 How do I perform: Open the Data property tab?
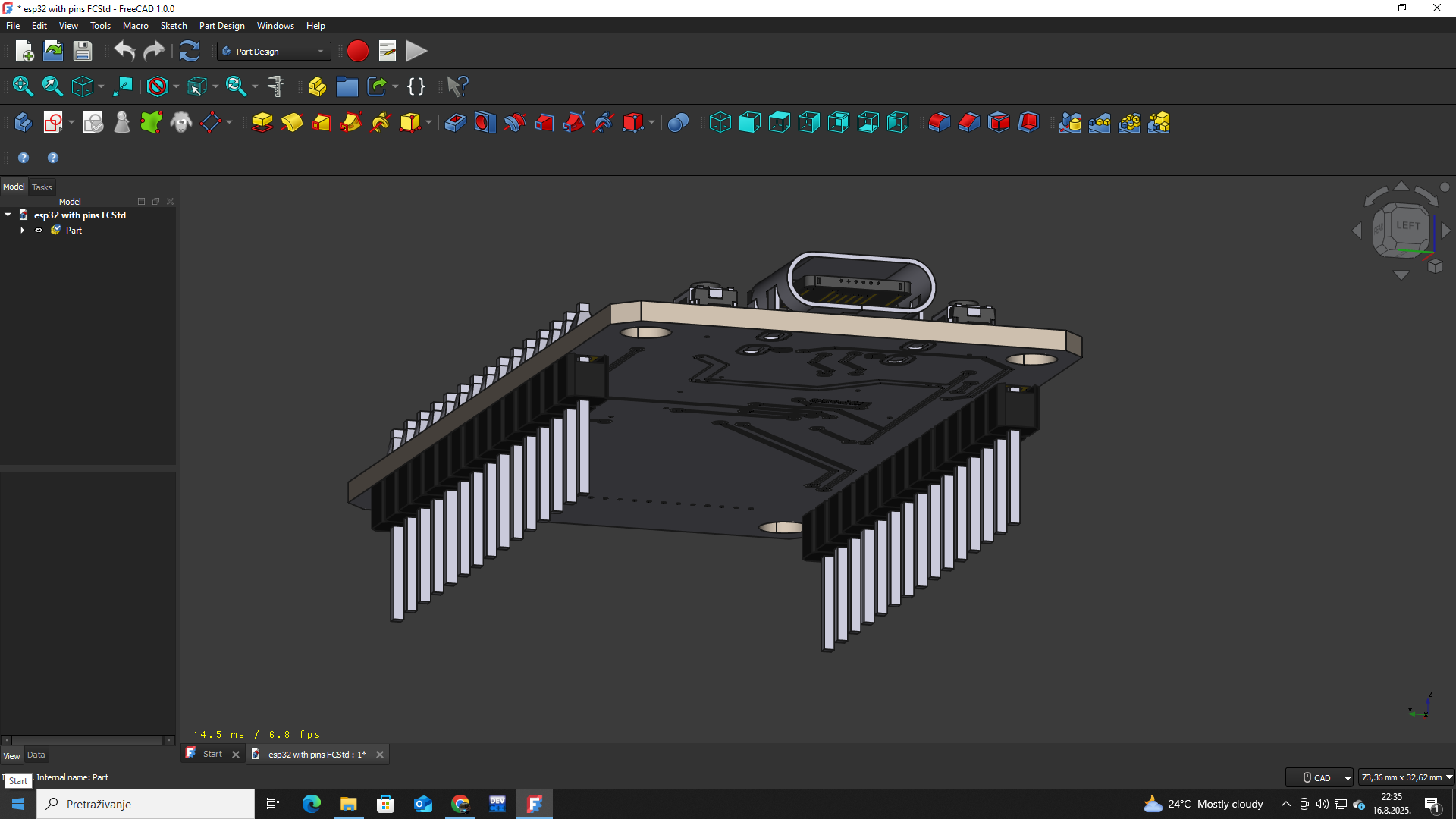(x=36, y=755)
